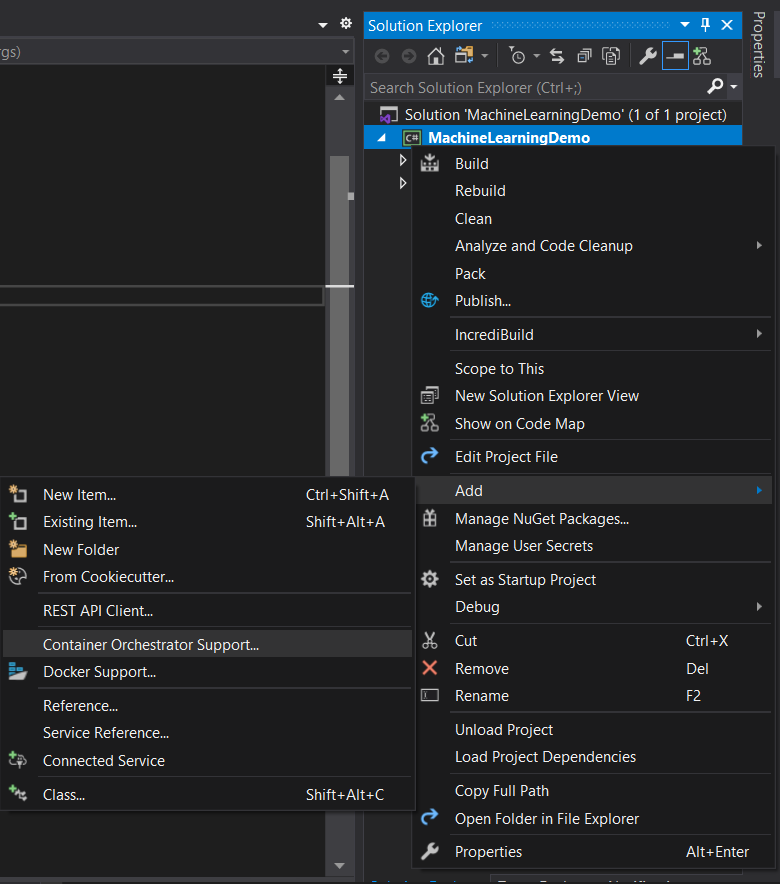
Task: Collapse the MachineLearningDemo project node
Action: [x=382, y=138]
